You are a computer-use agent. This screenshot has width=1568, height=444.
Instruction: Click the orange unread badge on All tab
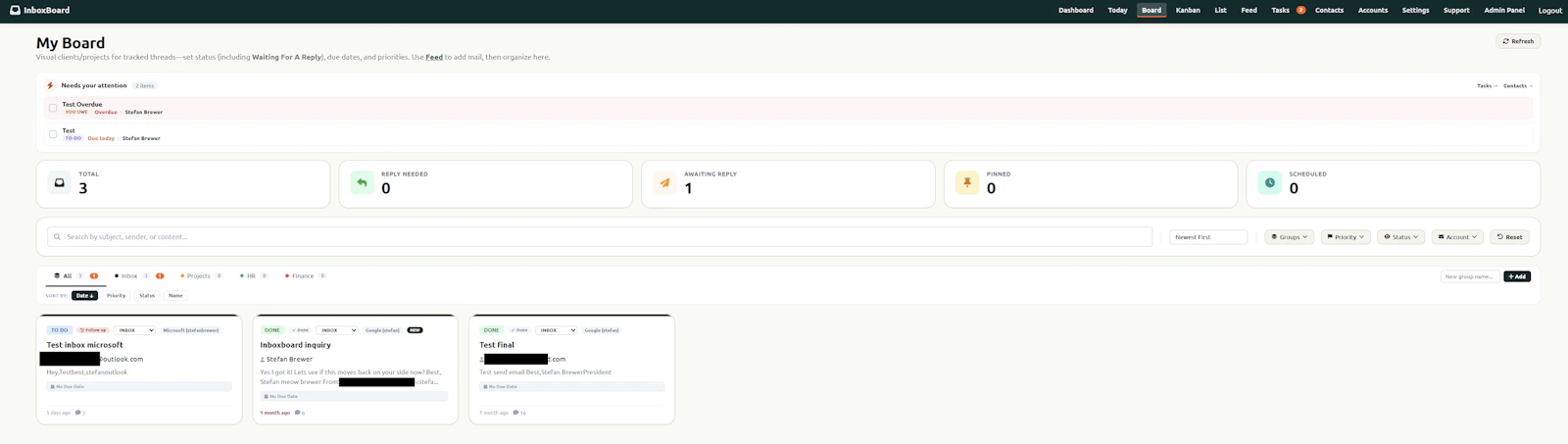pyautogui.click(x=94, y=276)
